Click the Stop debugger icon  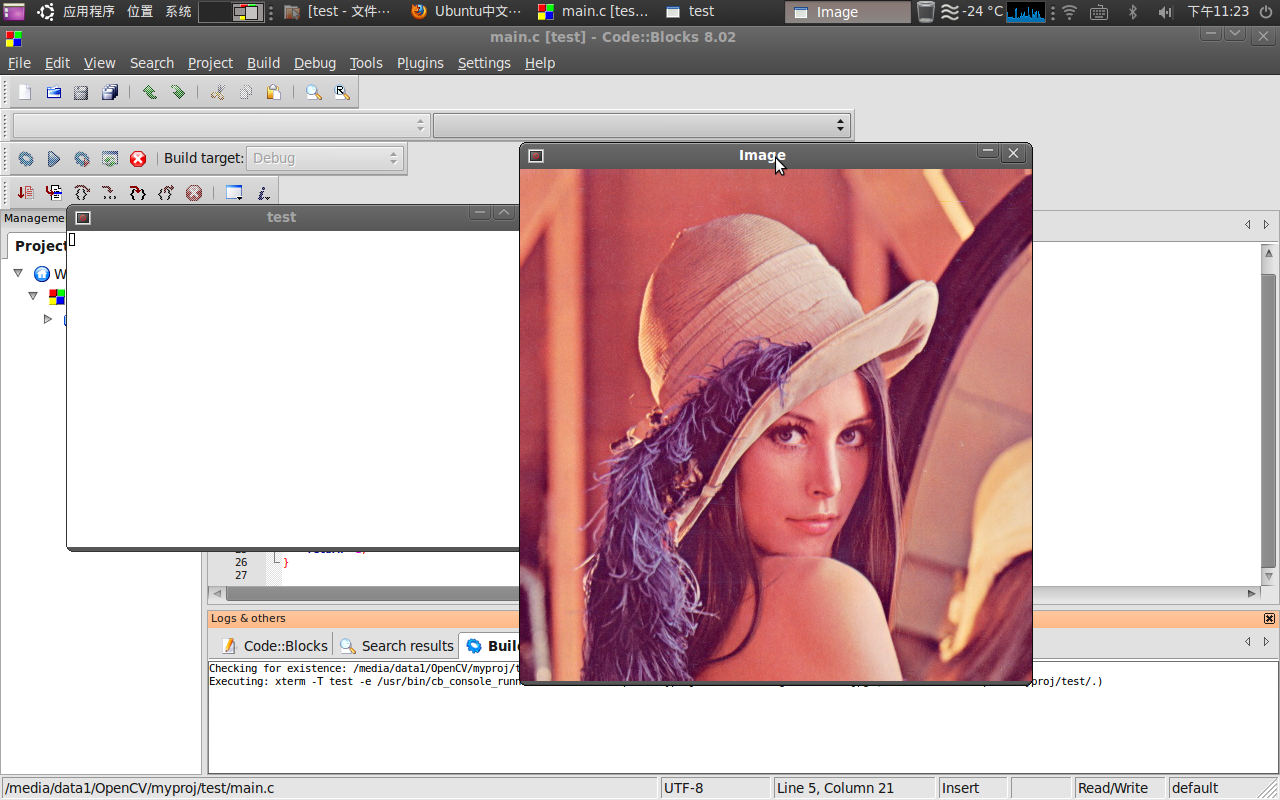tap(194, 193)
